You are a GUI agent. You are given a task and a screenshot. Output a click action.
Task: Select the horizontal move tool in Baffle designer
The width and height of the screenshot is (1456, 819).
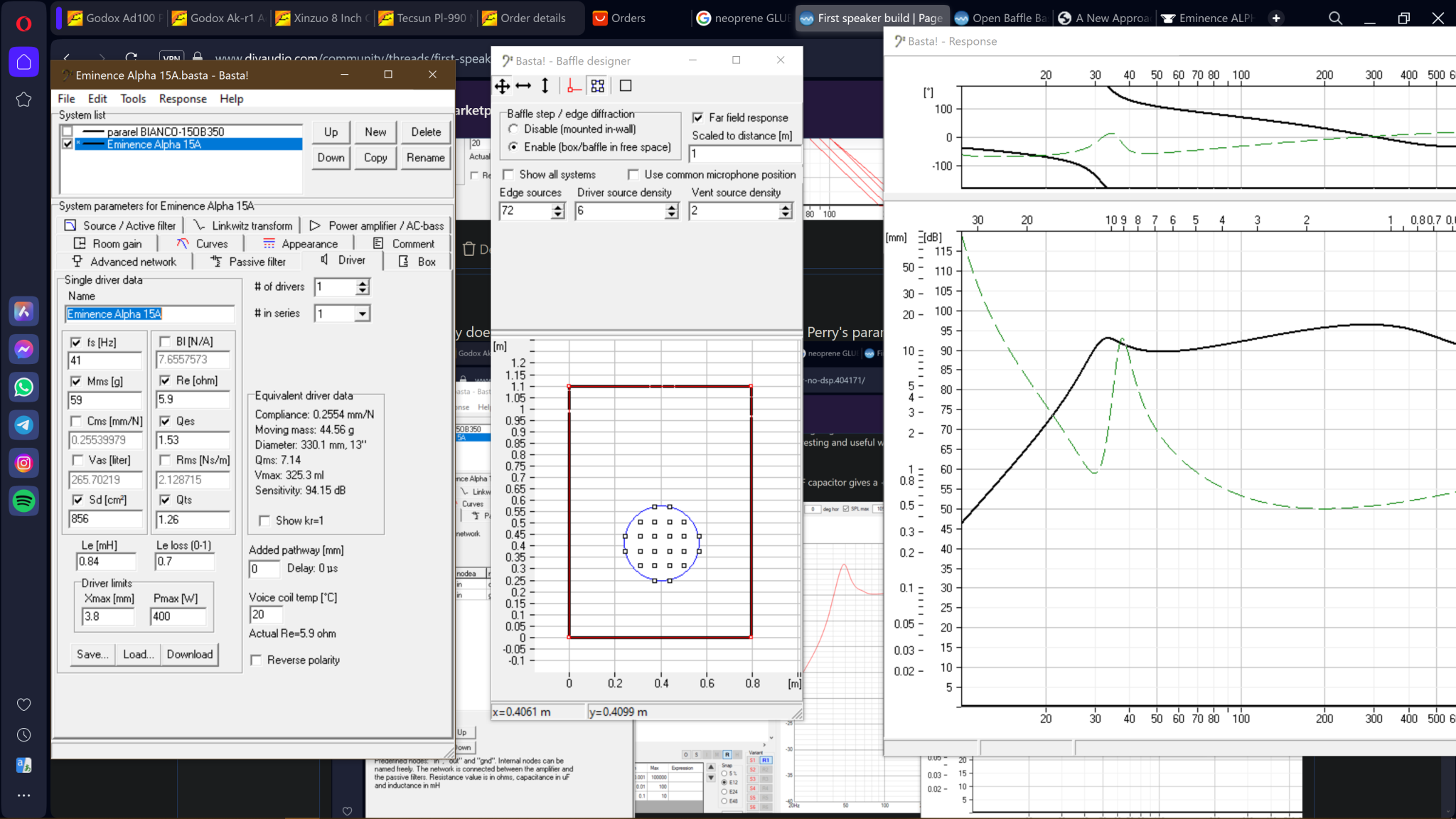(x=523, y=86)
